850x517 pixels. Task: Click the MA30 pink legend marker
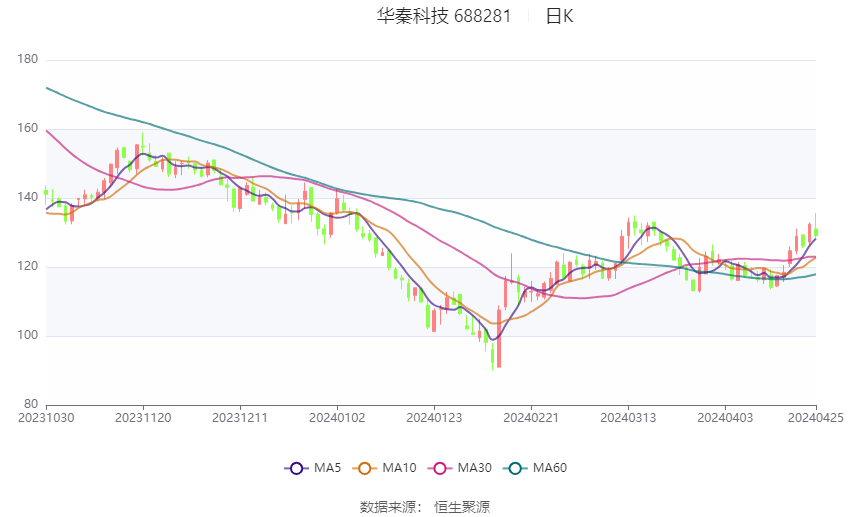tap(440, 467)
